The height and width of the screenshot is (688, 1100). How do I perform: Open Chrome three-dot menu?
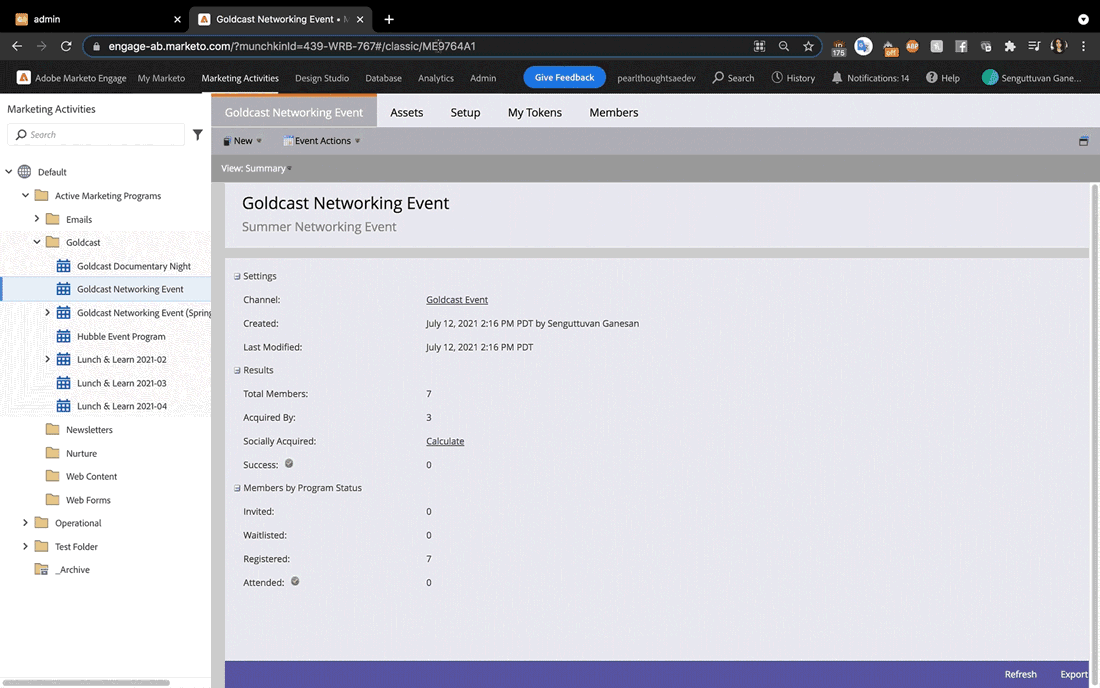1083,46
